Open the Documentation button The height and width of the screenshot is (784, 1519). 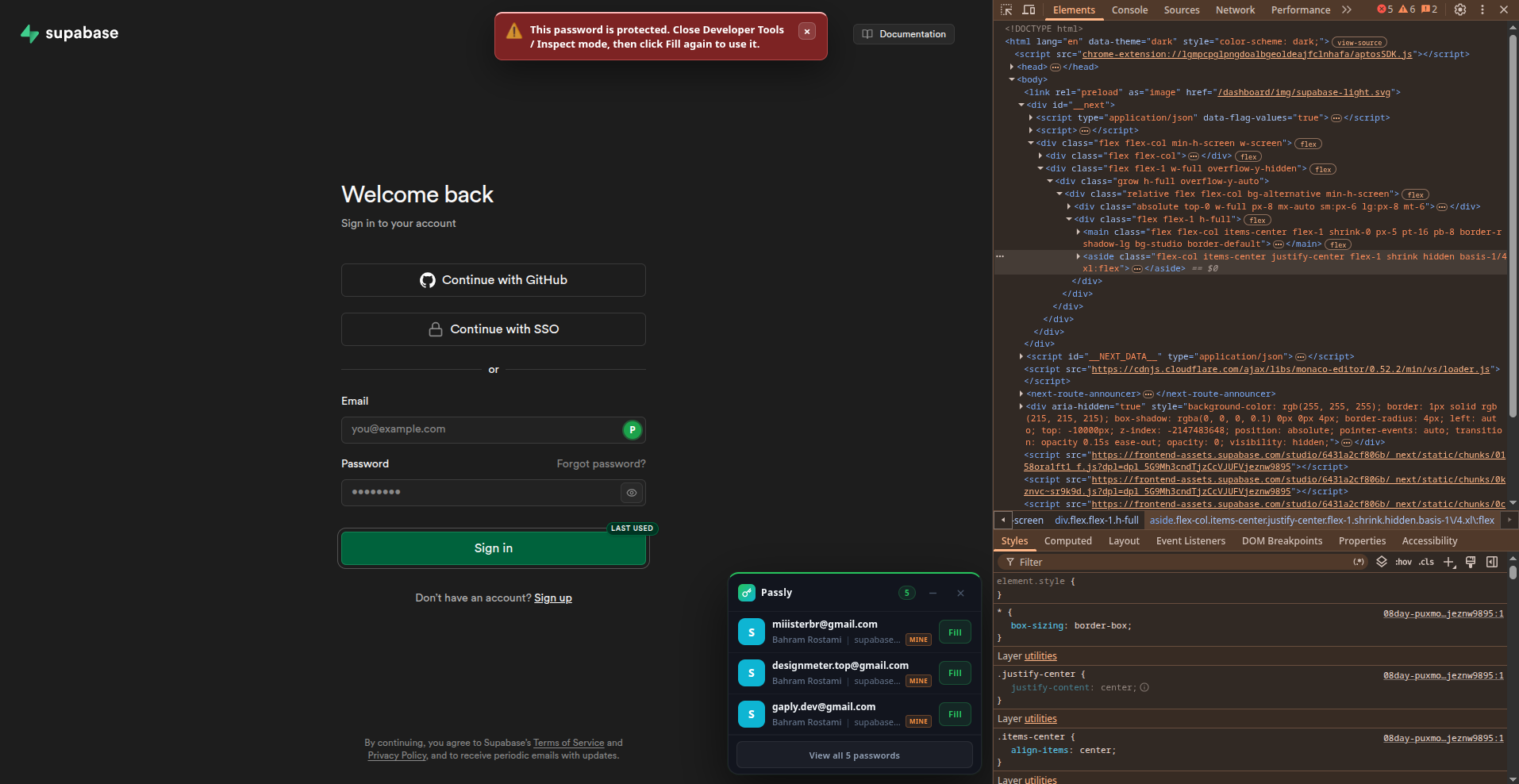[x=904, y=34]
